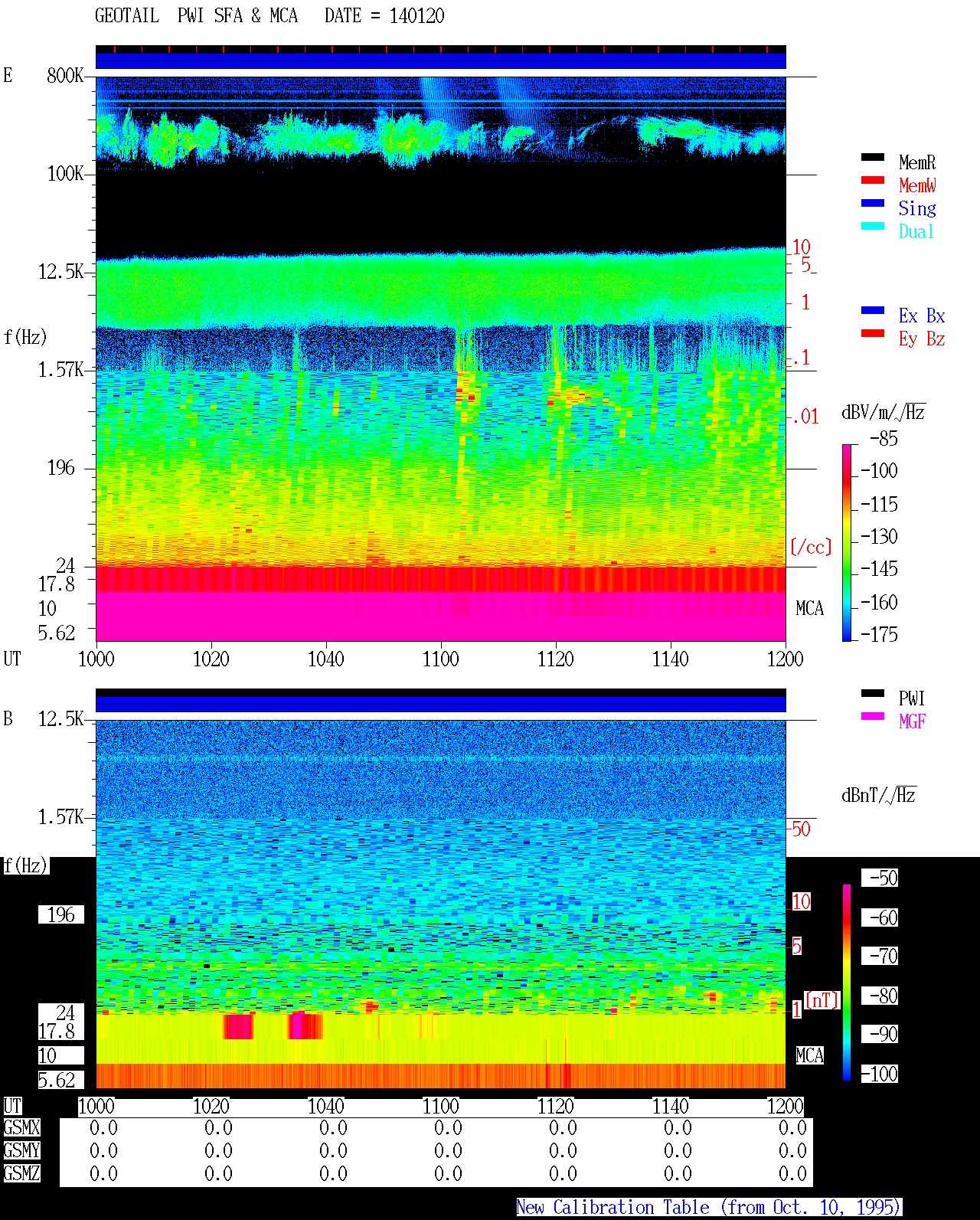Click the GSMZ row label

21,1173
